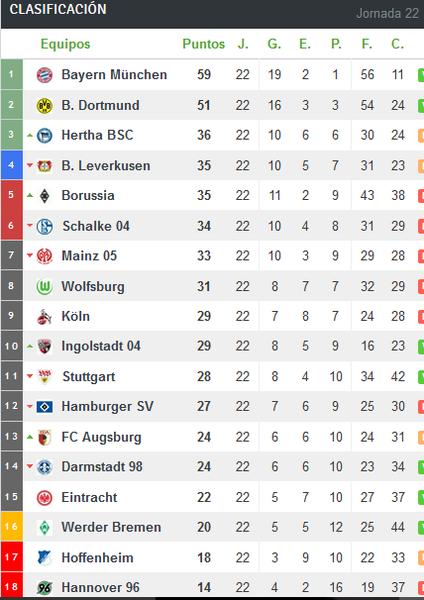This screenshot has width=424, height=600.
Task: Open the Ingolstadt 04 team page
Action: 101,346
